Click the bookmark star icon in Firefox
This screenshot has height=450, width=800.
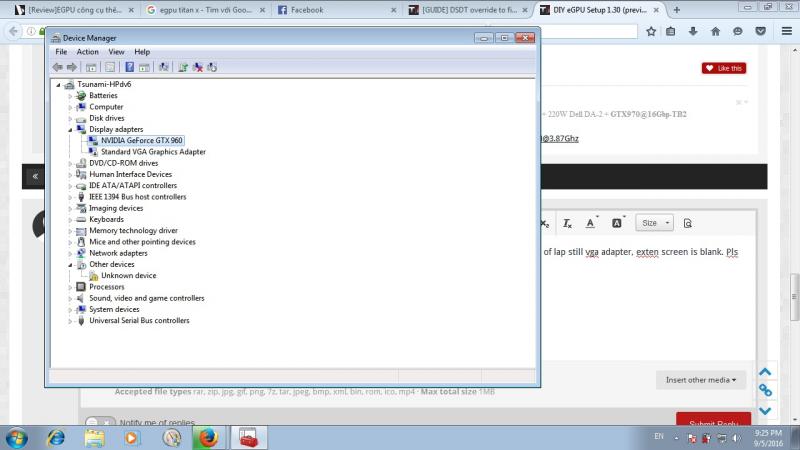click(651, 32)
